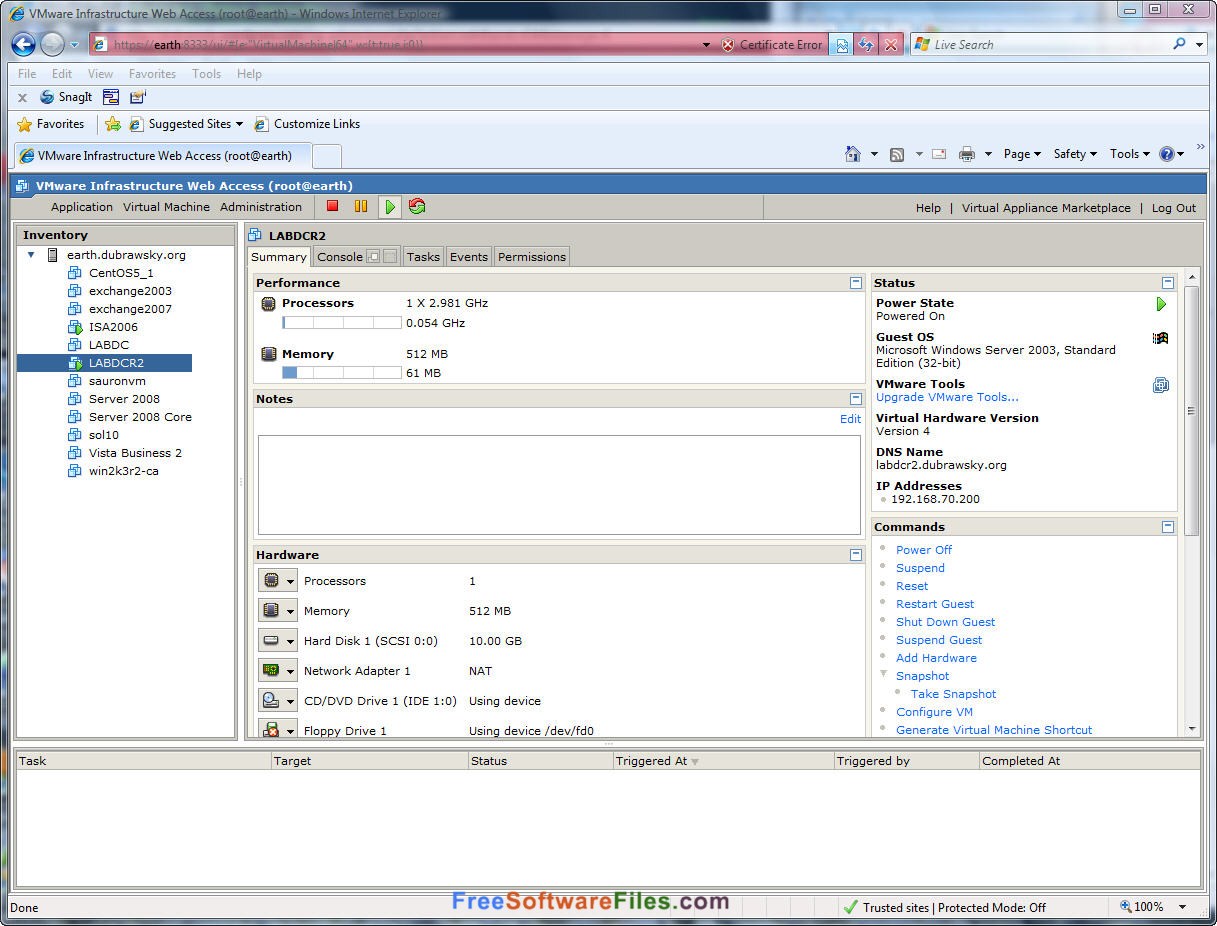
Task: Open the Processors hardware dropdown arrow
Action: click(291, 582)
